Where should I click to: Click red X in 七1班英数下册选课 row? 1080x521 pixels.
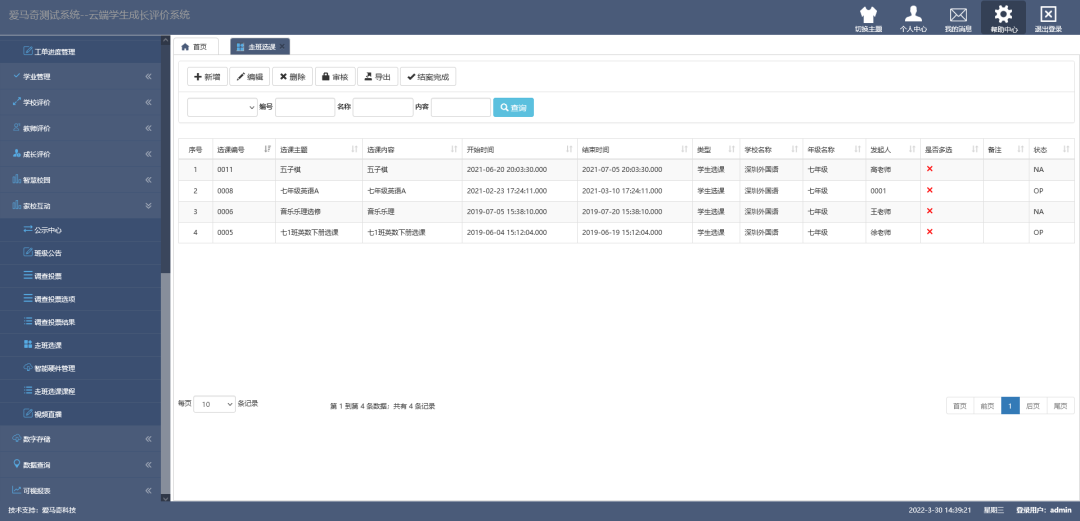tap(929, 232)
